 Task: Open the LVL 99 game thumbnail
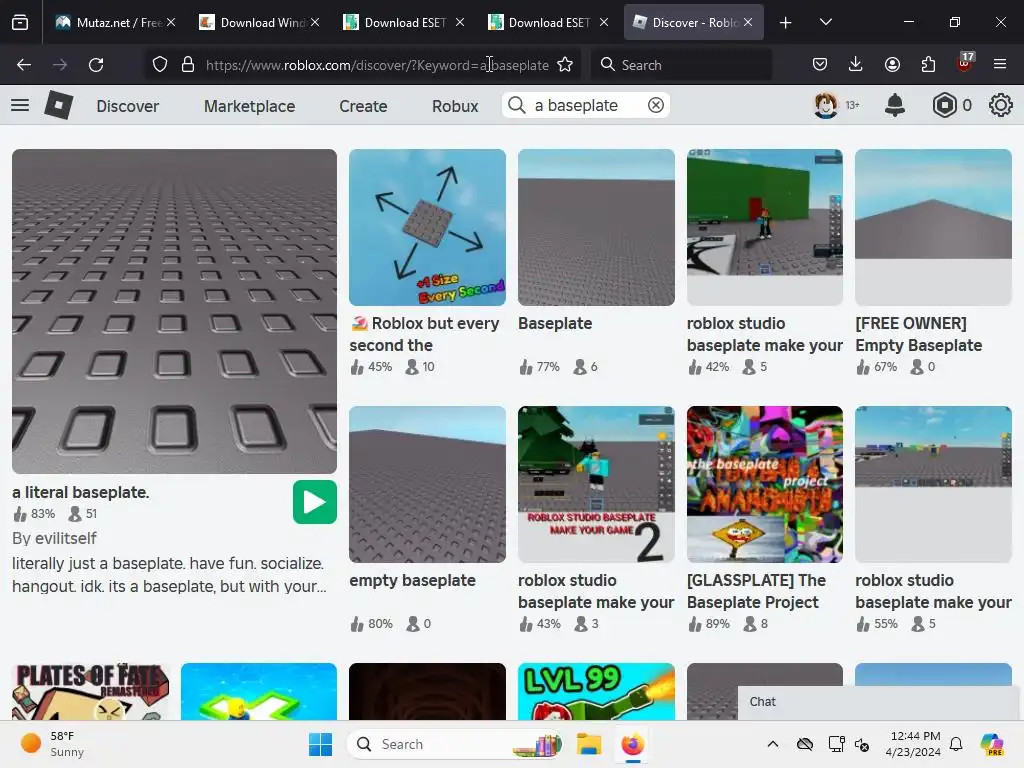[596, 692]
